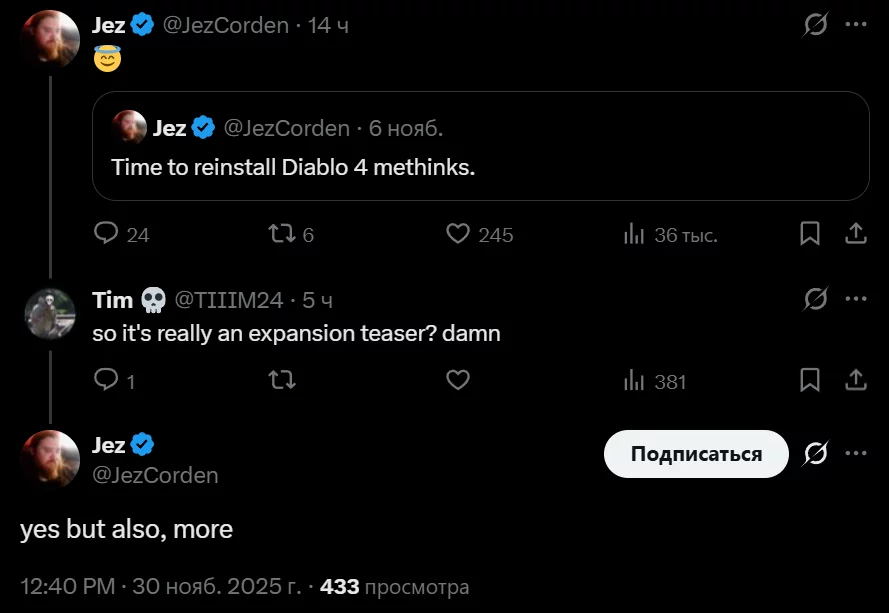Screen dimensions: 889x613
Task: Reply to Tim's expansion teaser comment
Action: click(x=106, y=381)
